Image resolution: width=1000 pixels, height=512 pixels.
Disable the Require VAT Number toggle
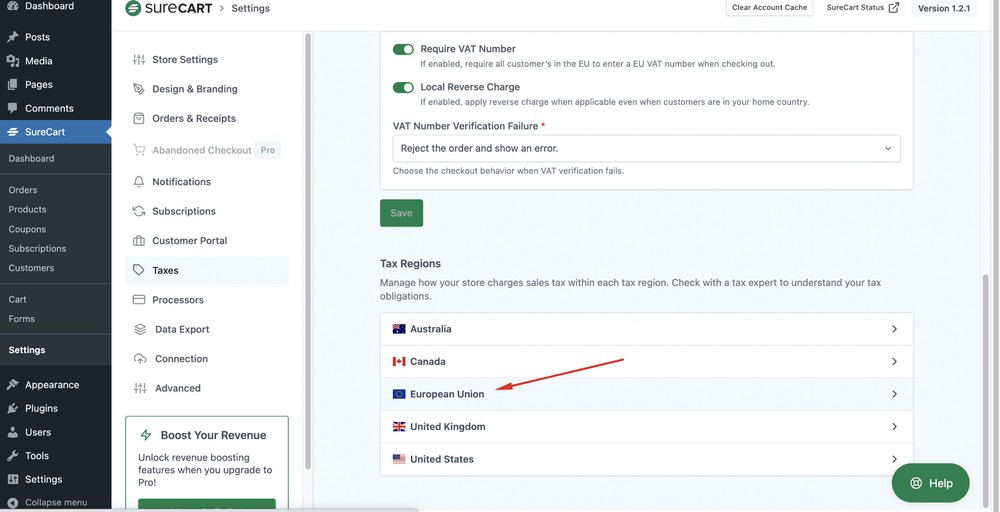pos(403,49)
